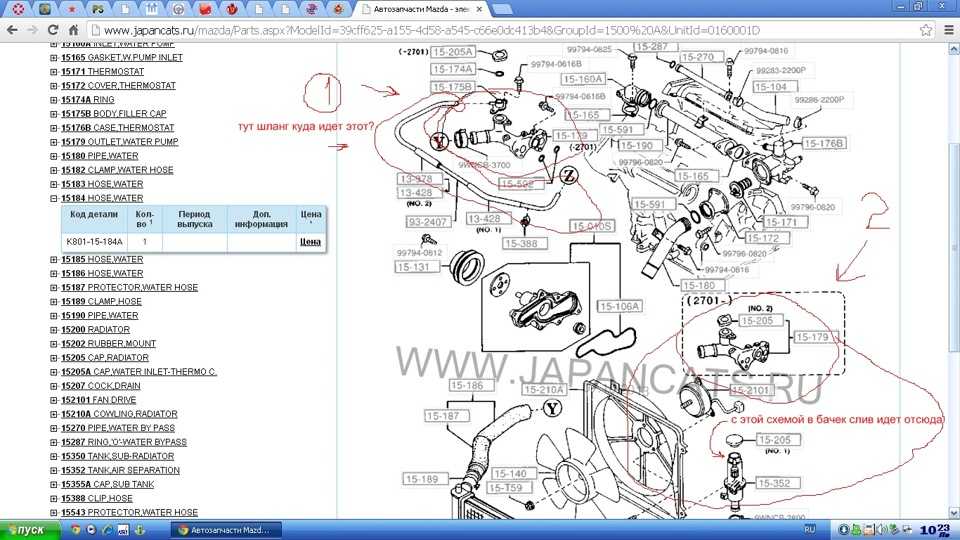Expand the 15165 GASKET,W.PUMP INLET node
This screenshot has width=960, height=540.
(x=54, y=58)
